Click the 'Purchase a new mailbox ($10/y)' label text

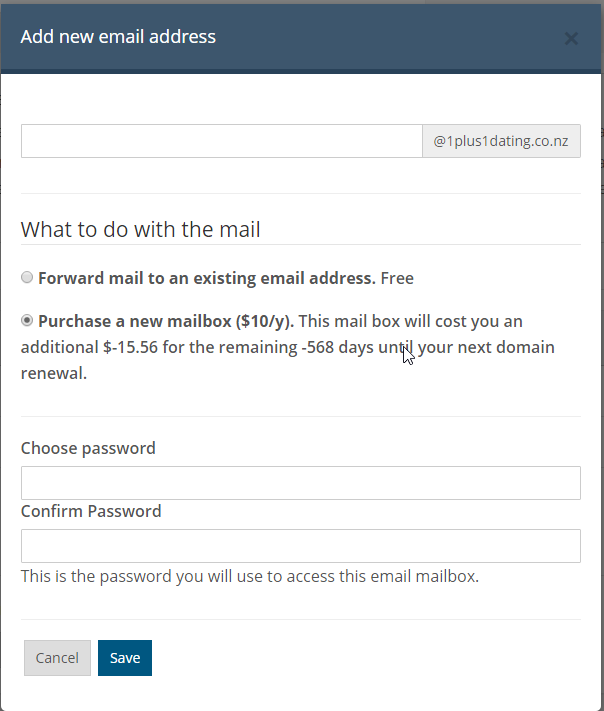[165, 321]
